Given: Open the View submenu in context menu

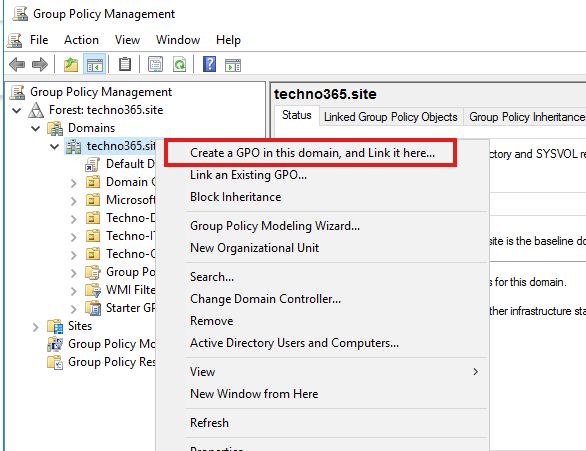Looking at the screenshot, I should [x=323, y=372].
